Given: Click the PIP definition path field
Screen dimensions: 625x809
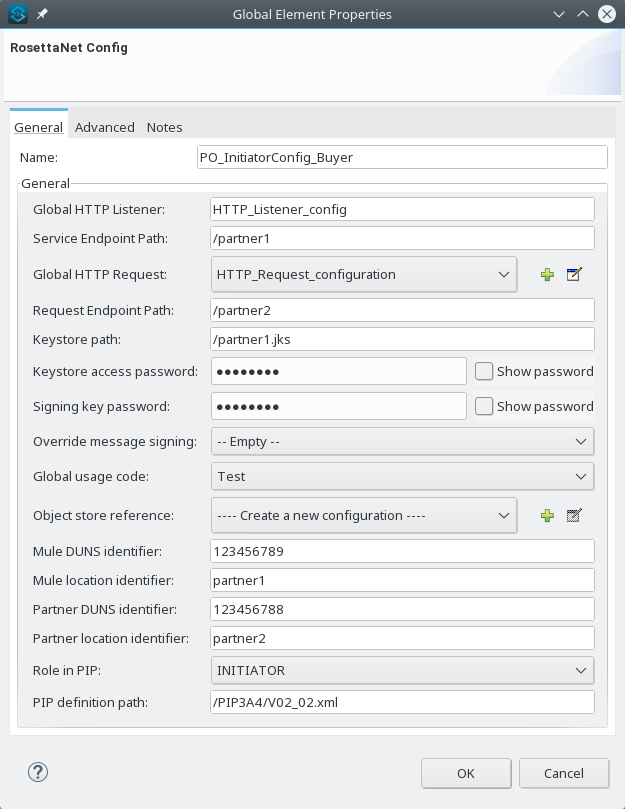Looking at the screenshot, I should tap(402, 702).
